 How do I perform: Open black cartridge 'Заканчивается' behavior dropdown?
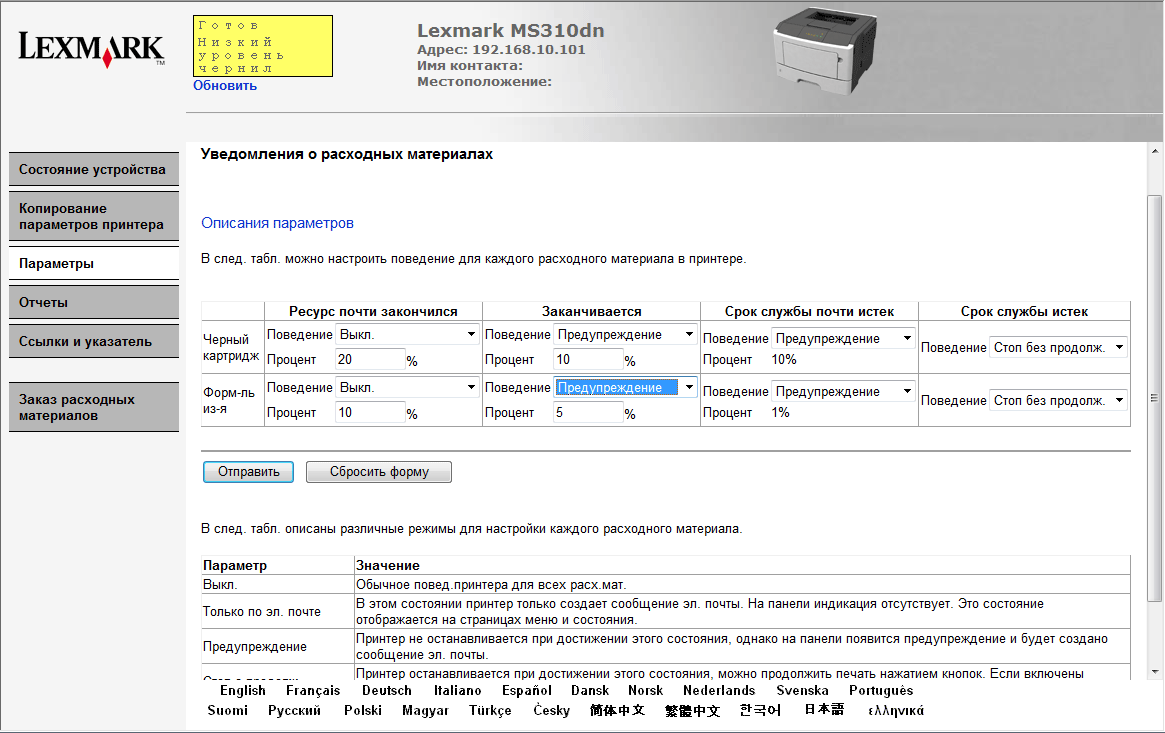click(x=626, y=334)
